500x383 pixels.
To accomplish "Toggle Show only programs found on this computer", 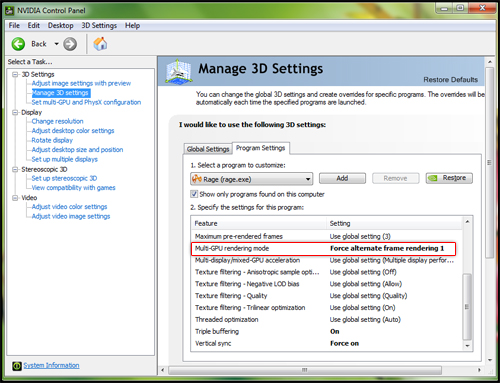I will pyautogui.click(x=194, y=194).
